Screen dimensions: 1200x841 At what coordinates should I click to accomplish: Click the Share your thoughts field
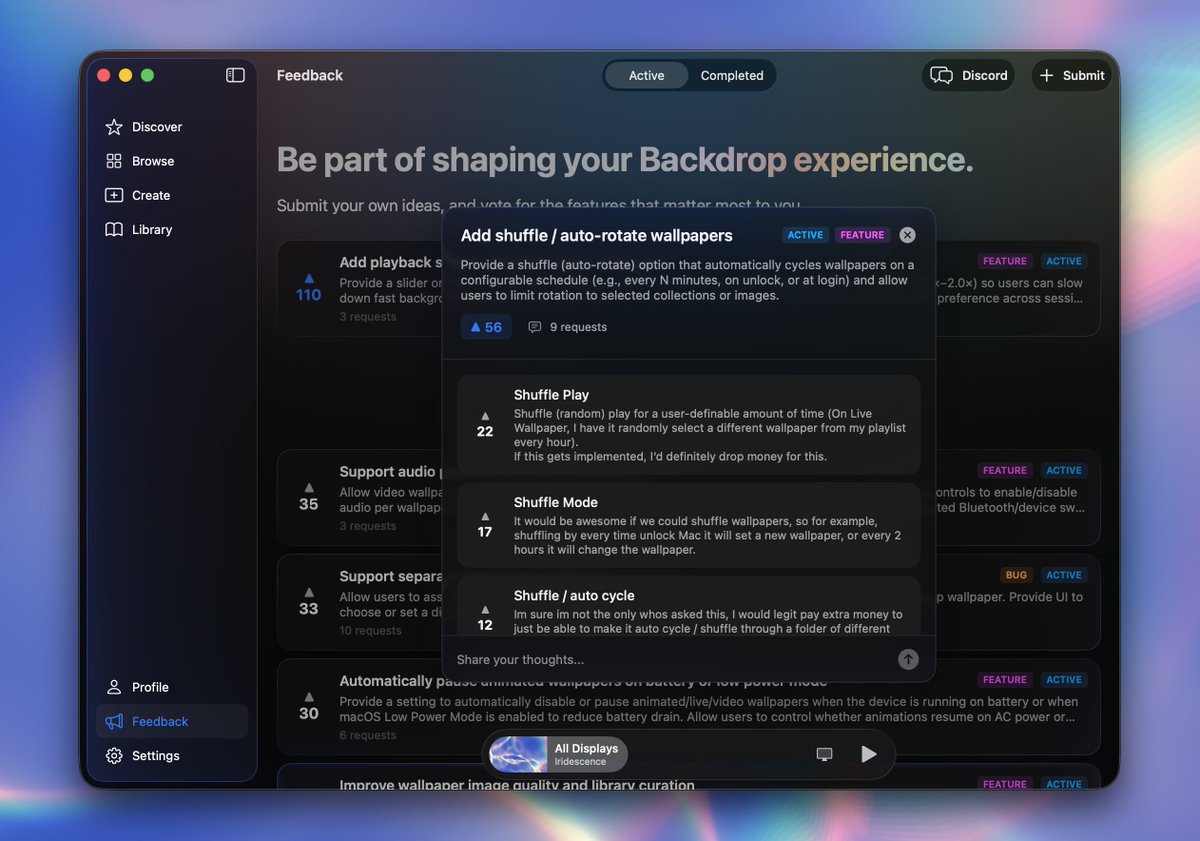[670, 659]
